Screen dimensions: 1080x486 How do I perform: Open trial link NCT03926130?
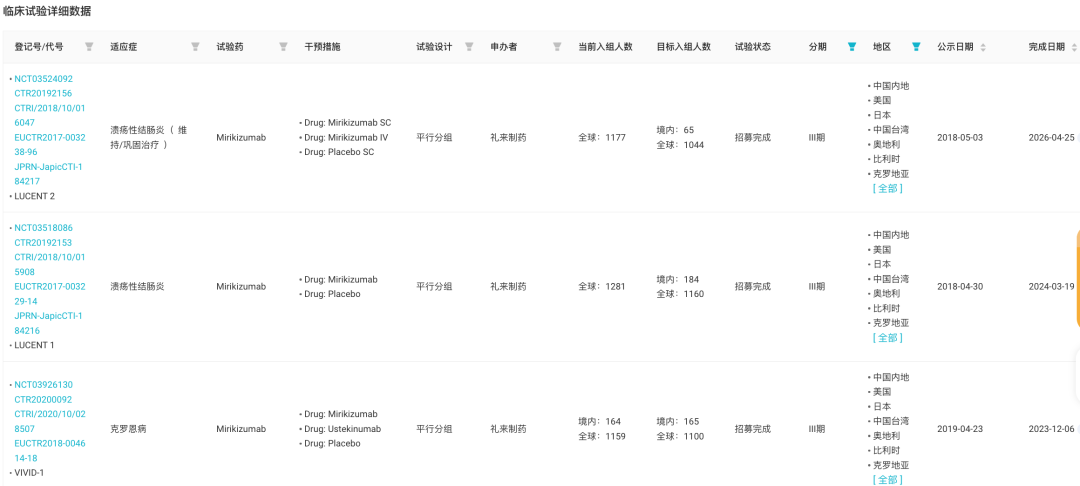tap(43, 384)
